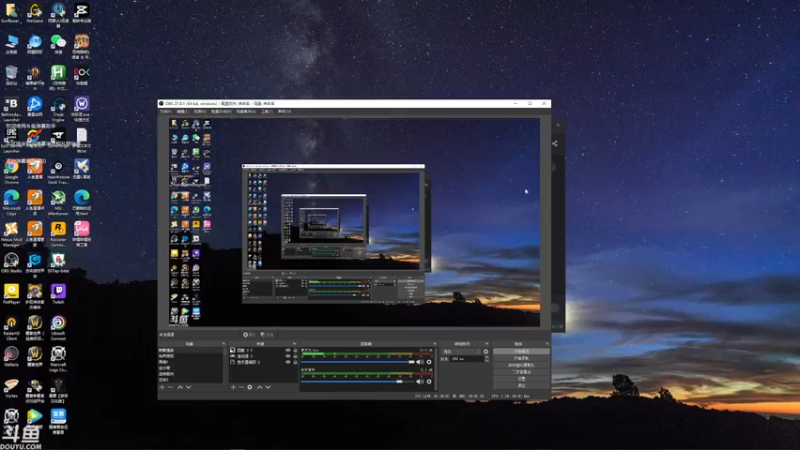Launch WeGame from the desktop

(x=35, y=12)
